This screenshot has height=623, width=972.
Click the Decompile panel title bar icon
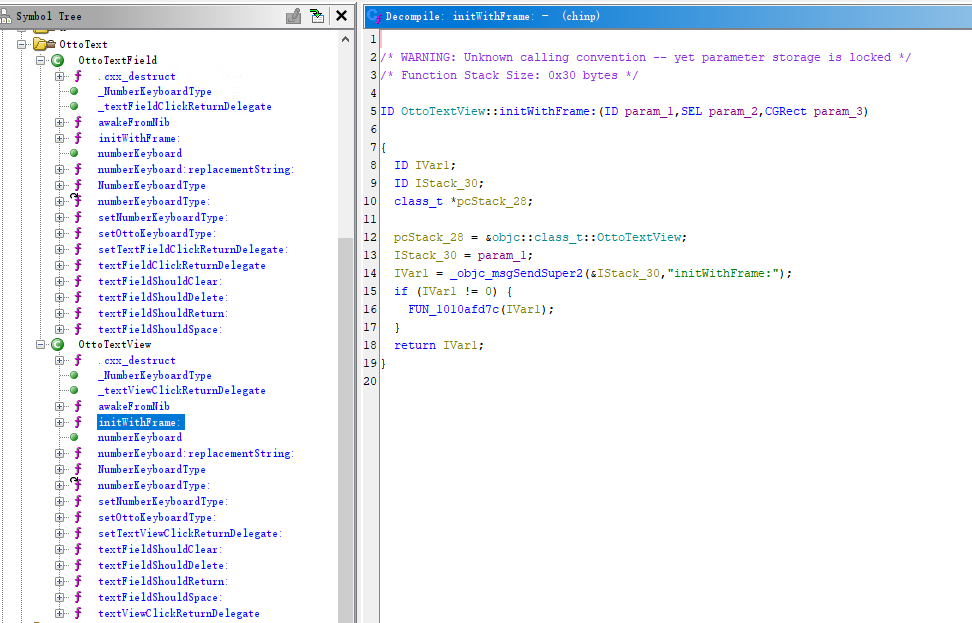375,16
